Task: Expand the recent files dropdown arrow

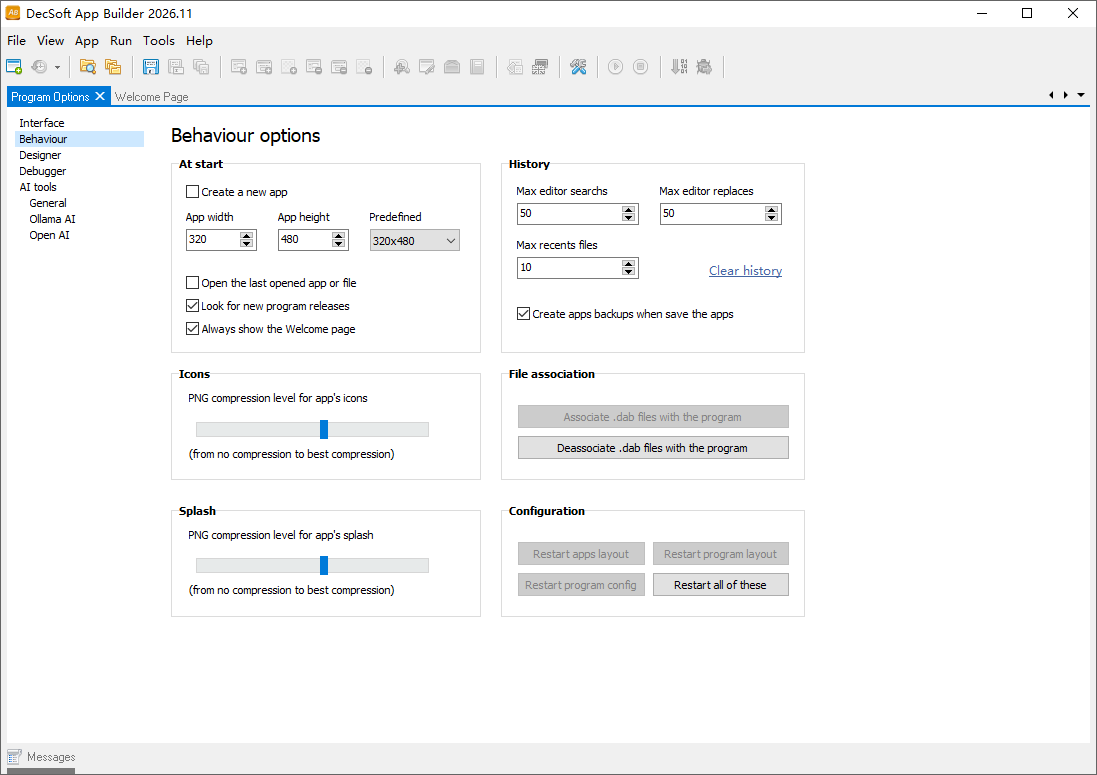Action: point(57,67)
